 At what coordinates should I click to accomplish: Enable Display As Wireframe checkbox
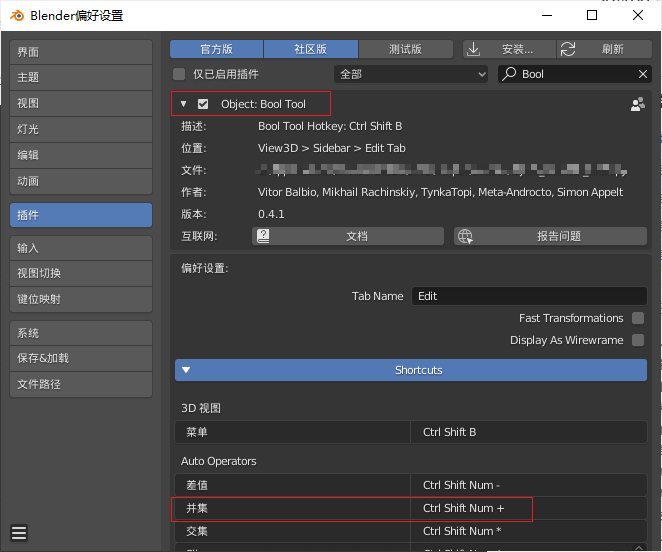coord(638,340)
